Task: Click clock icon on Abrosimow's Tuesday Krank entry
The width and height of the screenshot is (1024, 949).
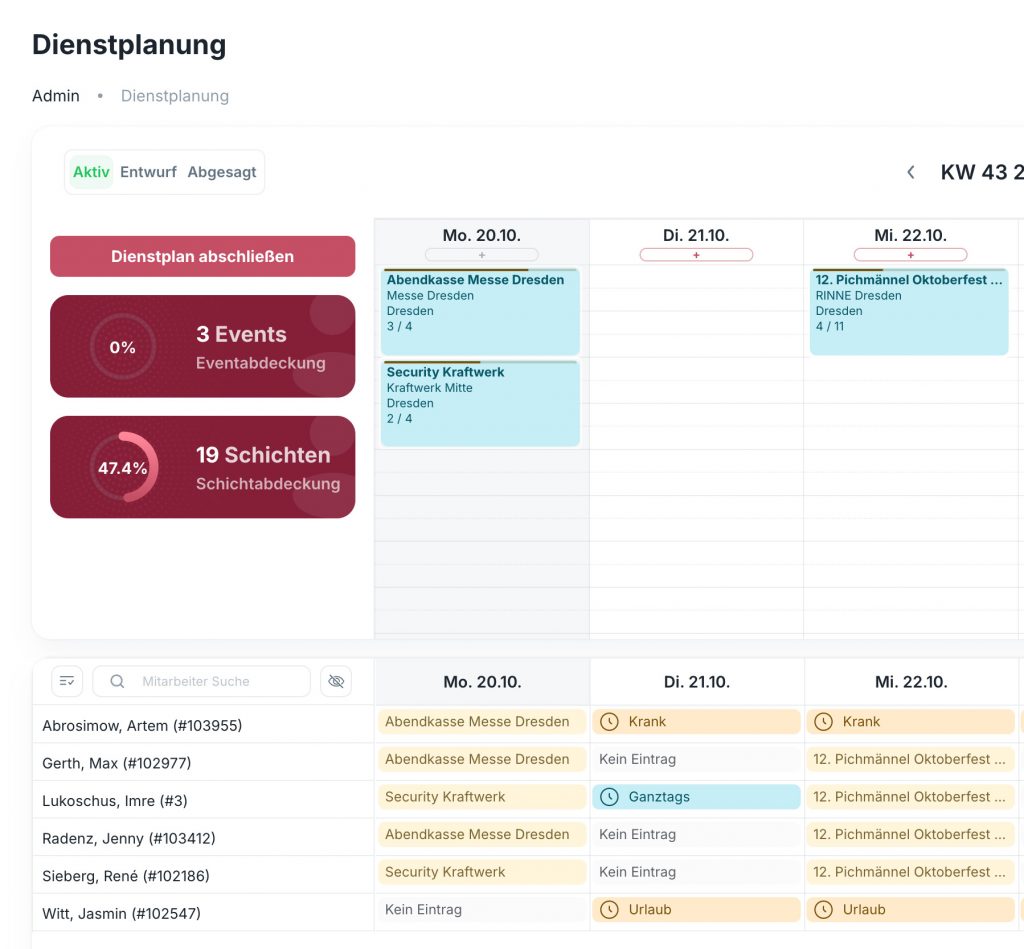Action: point(609,722)
